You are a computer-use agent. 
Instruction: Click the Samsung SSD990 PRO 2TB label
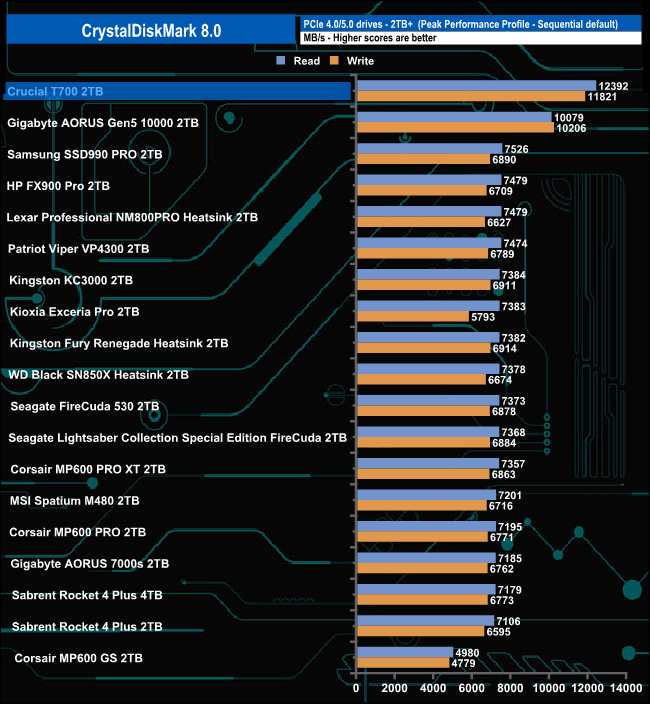84,154
